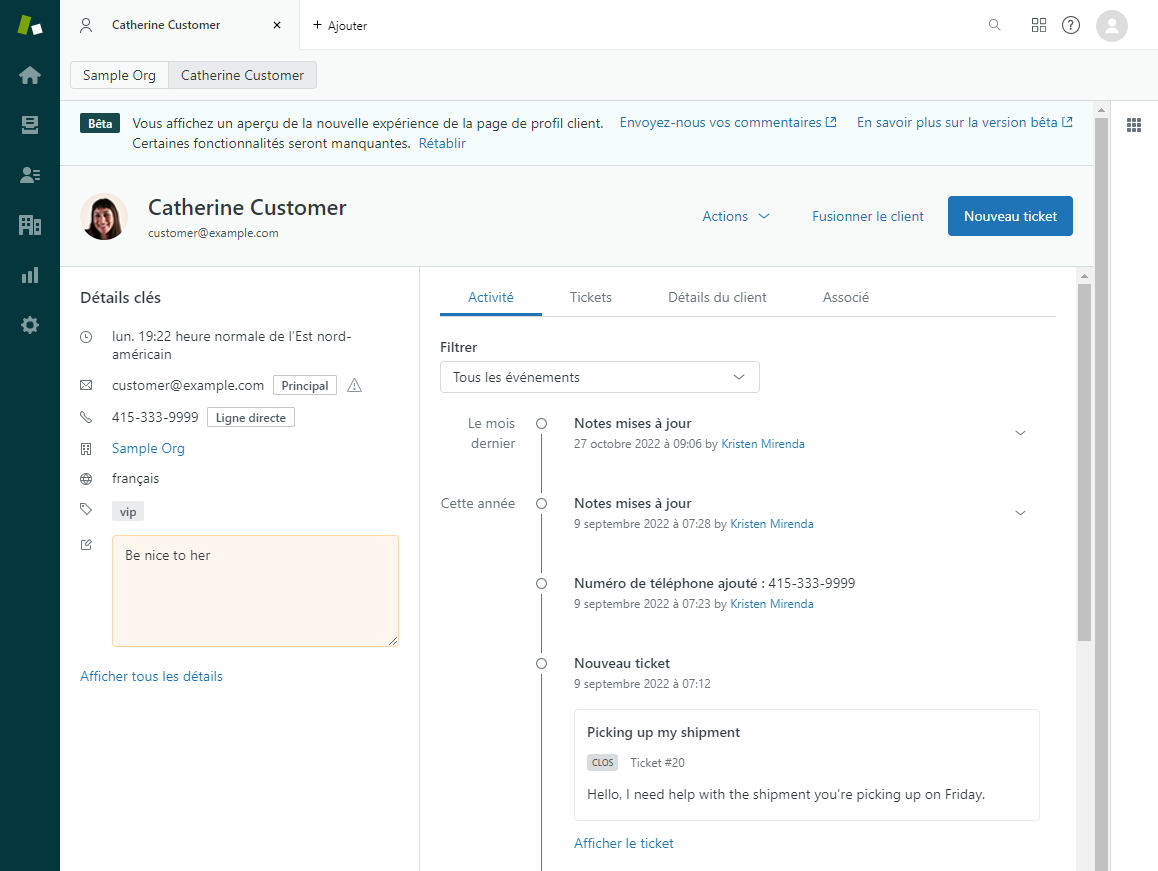Open the Apps panel grid icon
The height and width of the screenshot is (871, 1158).
coord(1134,125)
